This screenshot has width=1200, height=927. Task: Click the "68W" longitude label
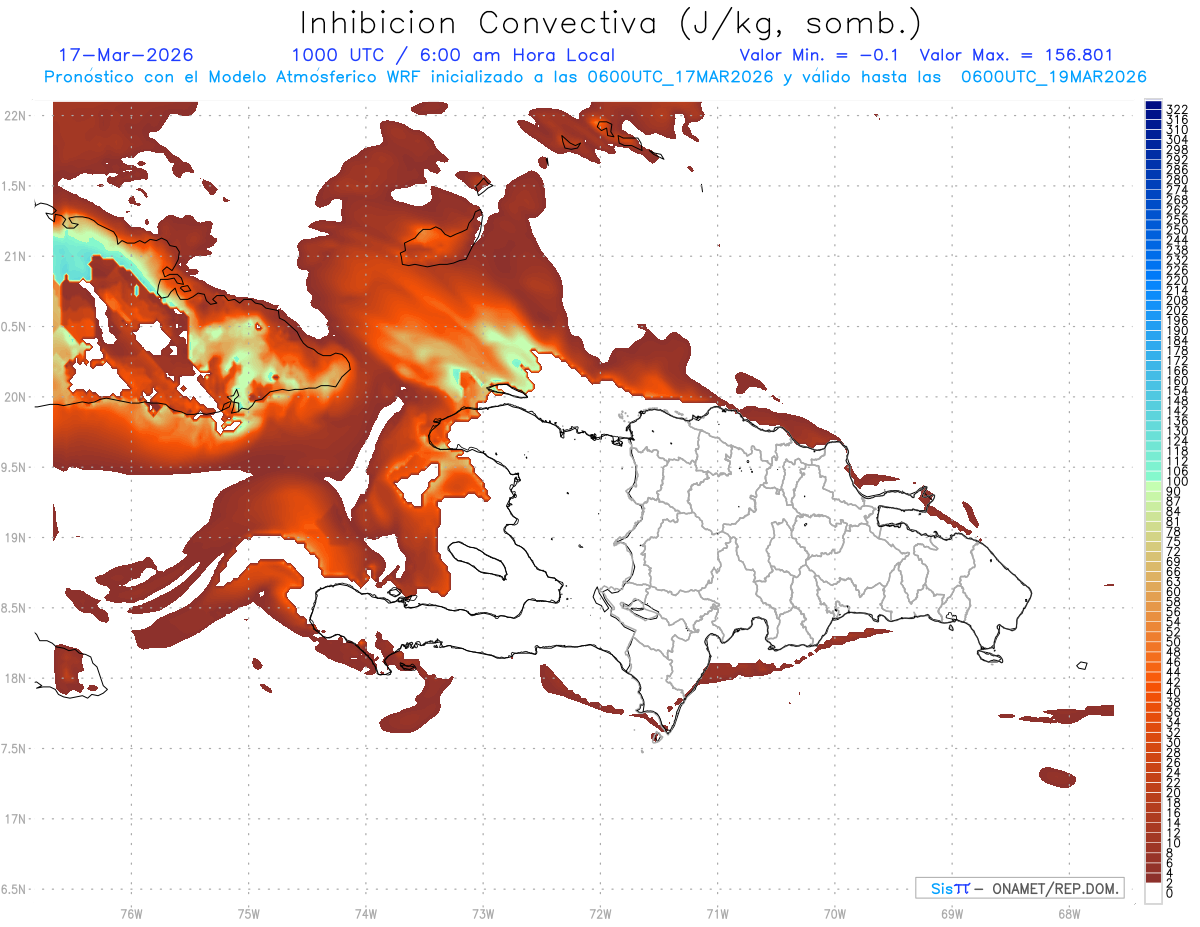pyautogui.click(x=1069, y=913)
